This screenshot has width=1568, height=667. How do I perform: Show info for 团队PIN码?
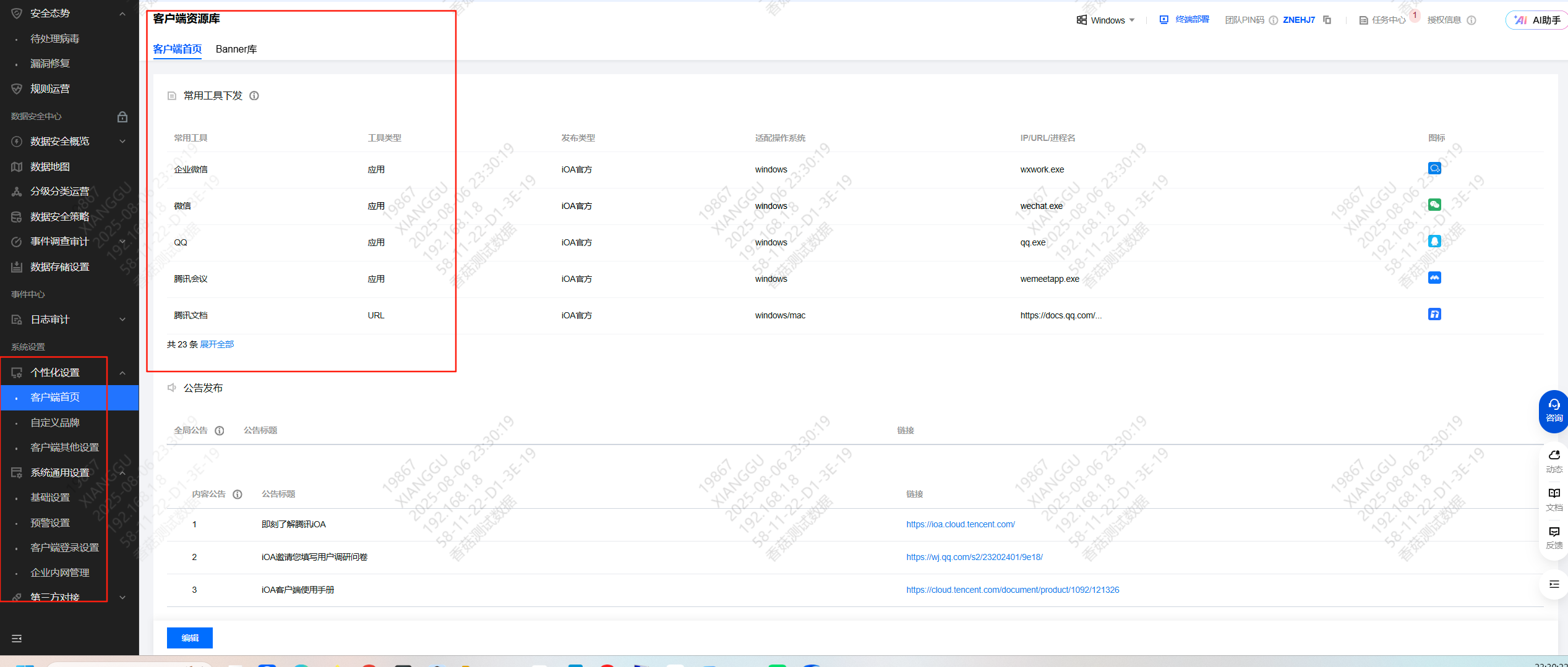pos(1273,20)
